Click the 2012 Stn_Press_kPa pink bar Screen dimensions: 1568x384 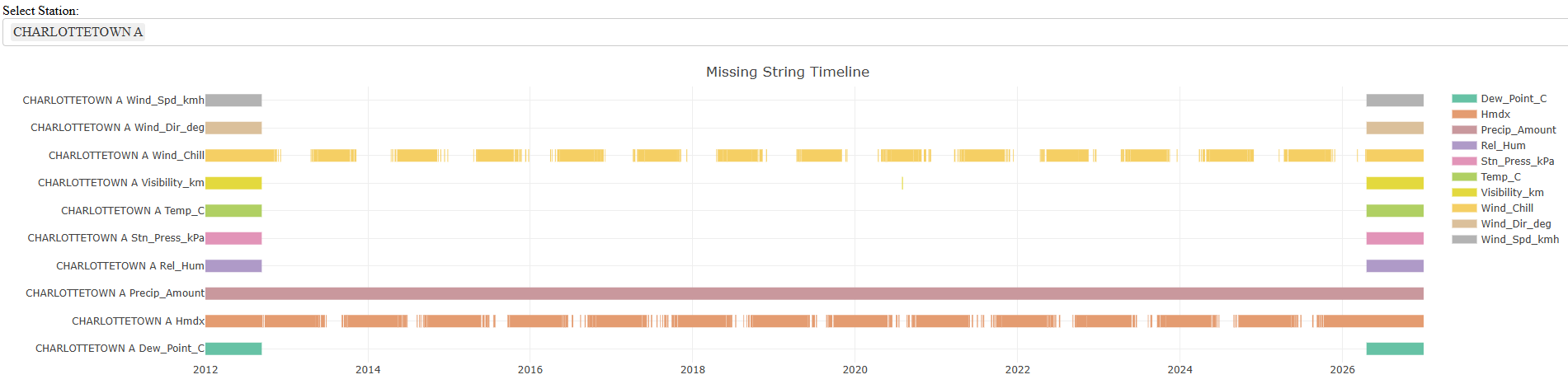pyautogui.click(x=233, y=238)
